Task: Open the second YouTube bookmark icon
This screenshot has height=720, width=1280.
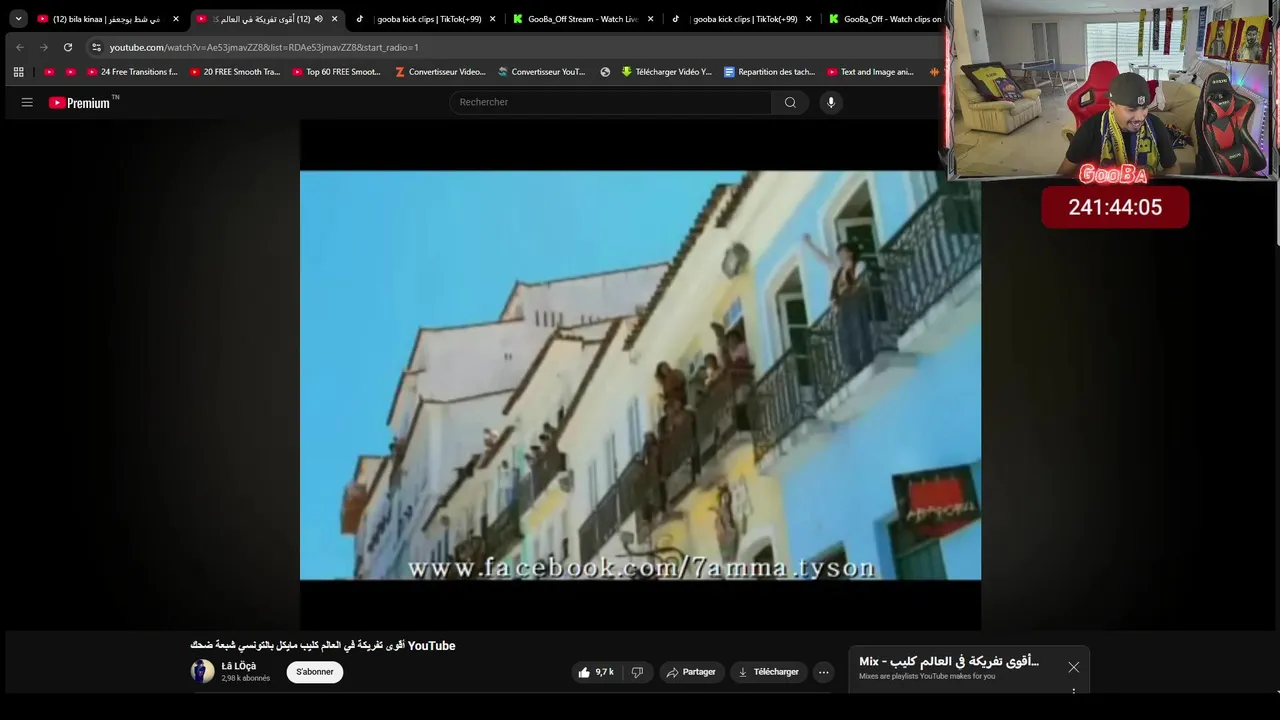Action: coord(70,72)
